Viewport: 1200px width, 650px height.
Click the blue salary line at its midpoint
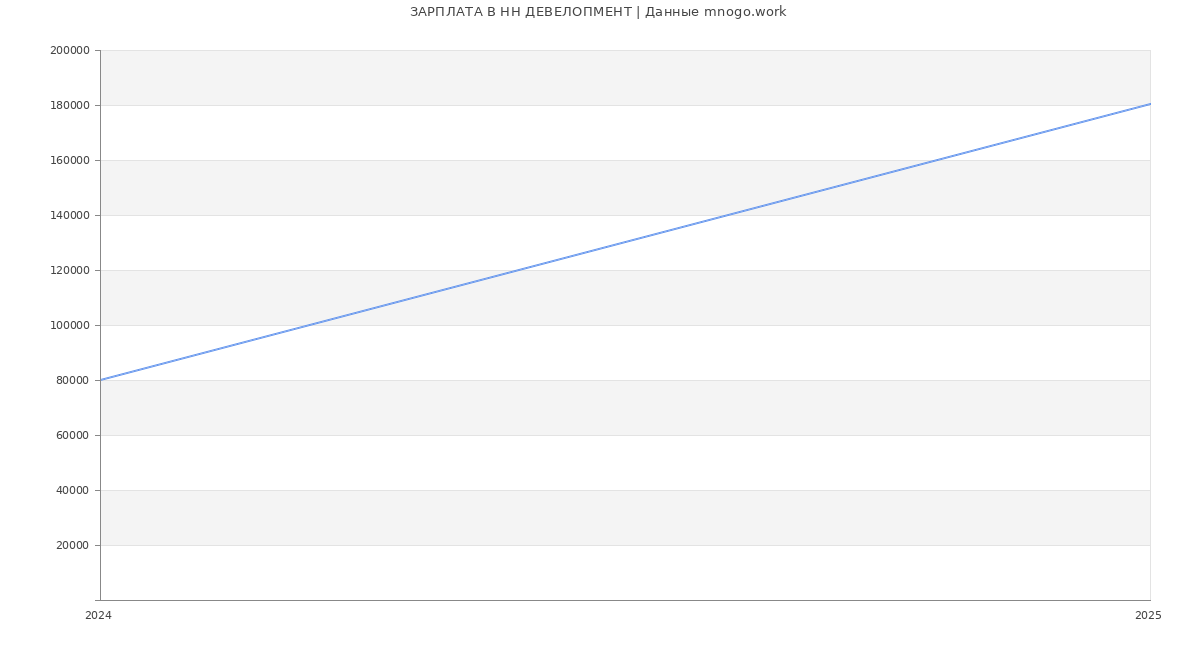[625, 242]
